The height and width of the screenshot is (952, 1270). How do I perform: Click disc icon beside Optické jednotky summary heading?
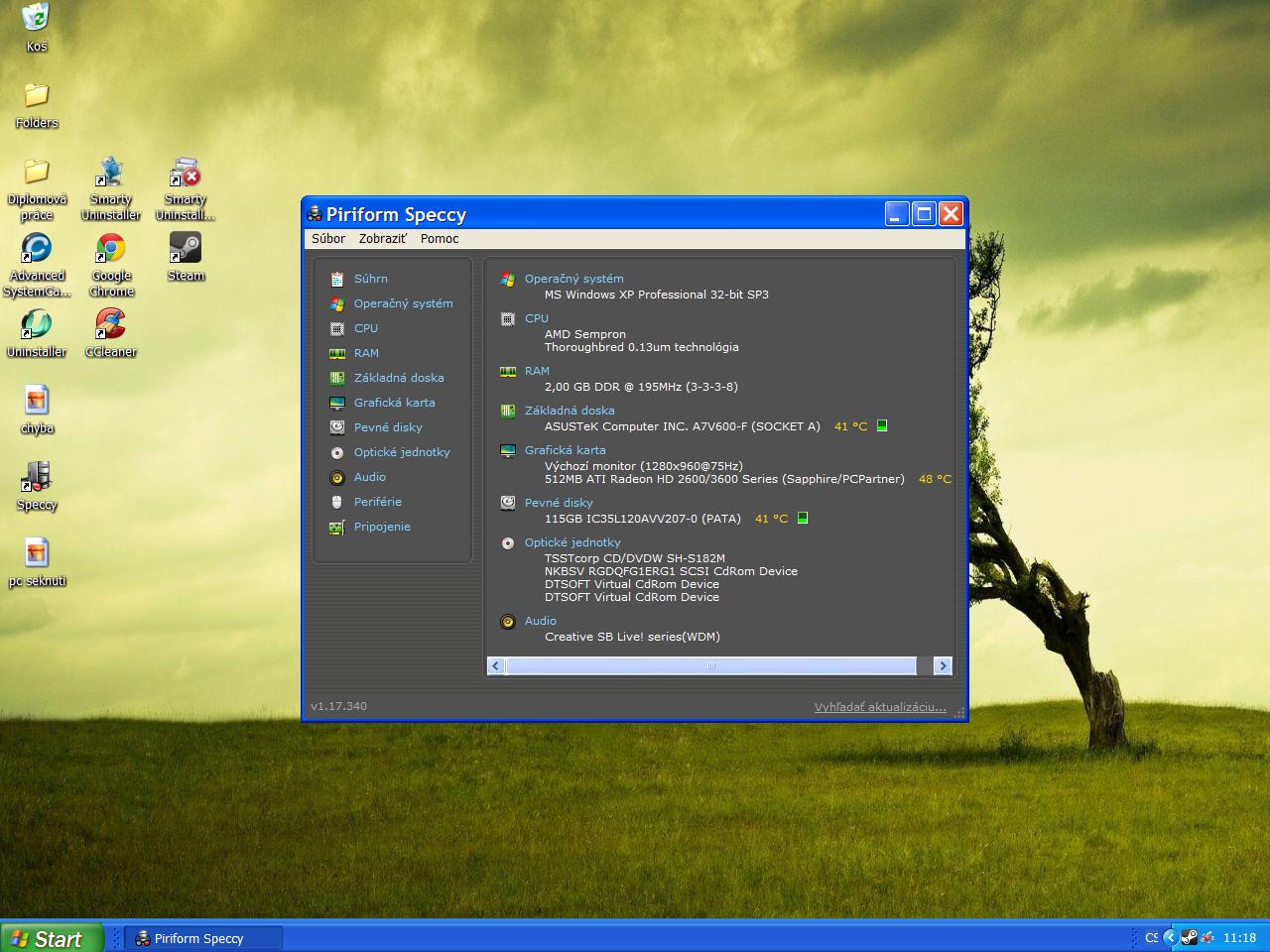tap(508, 542)
